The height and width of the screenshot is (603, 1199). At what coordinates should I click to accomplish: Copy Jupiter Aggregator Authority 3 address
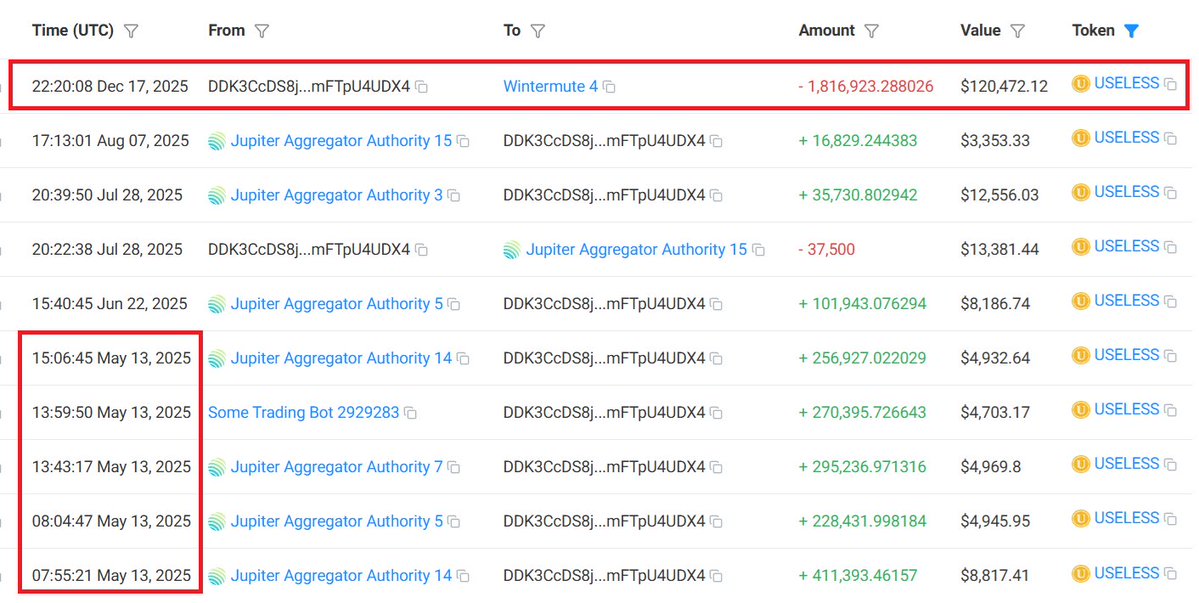(453, 196)
